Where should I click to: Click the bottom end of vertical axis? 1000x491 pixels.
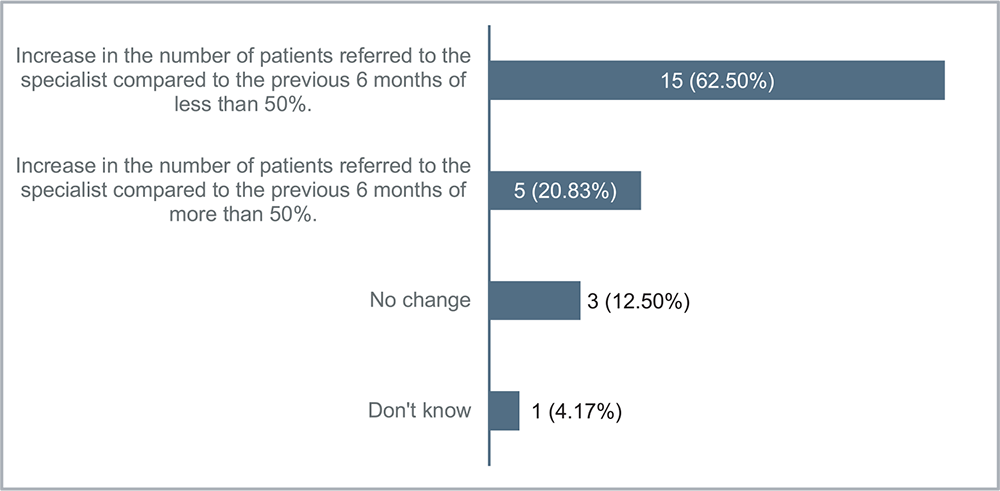click(x=489, y=461)
